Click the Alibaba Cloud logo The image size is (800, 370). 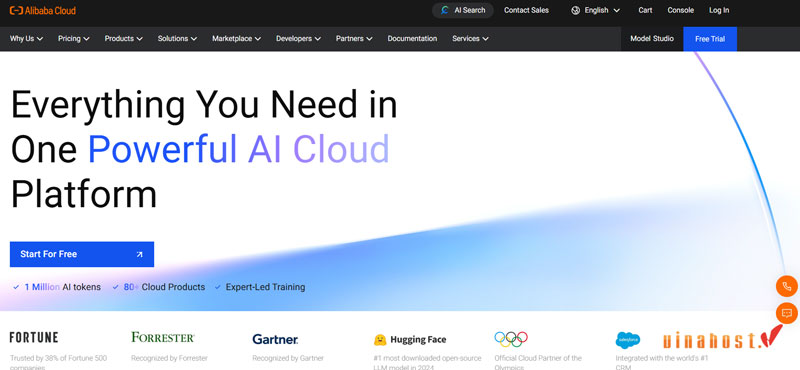click(42, 10)
